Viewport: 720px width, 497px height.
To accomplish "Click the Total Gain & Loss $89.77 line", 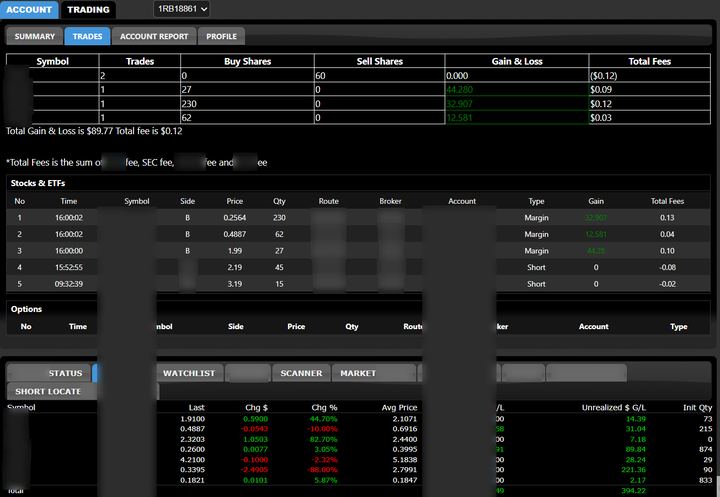I will [94, 131].
